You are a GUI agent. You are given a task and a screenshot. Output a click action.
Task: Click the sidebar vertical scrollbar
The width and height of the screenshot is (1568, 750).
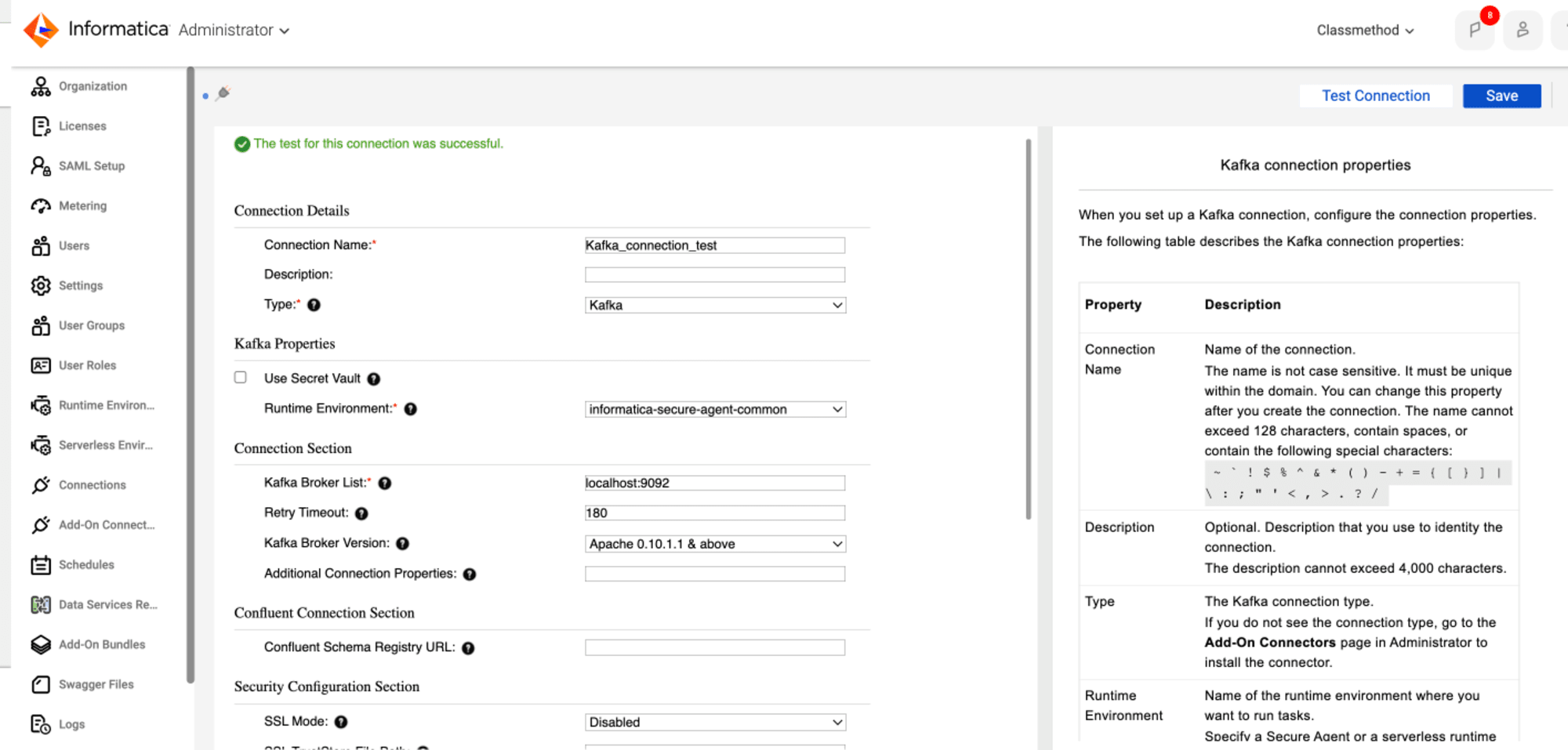(x=190, y=375)
